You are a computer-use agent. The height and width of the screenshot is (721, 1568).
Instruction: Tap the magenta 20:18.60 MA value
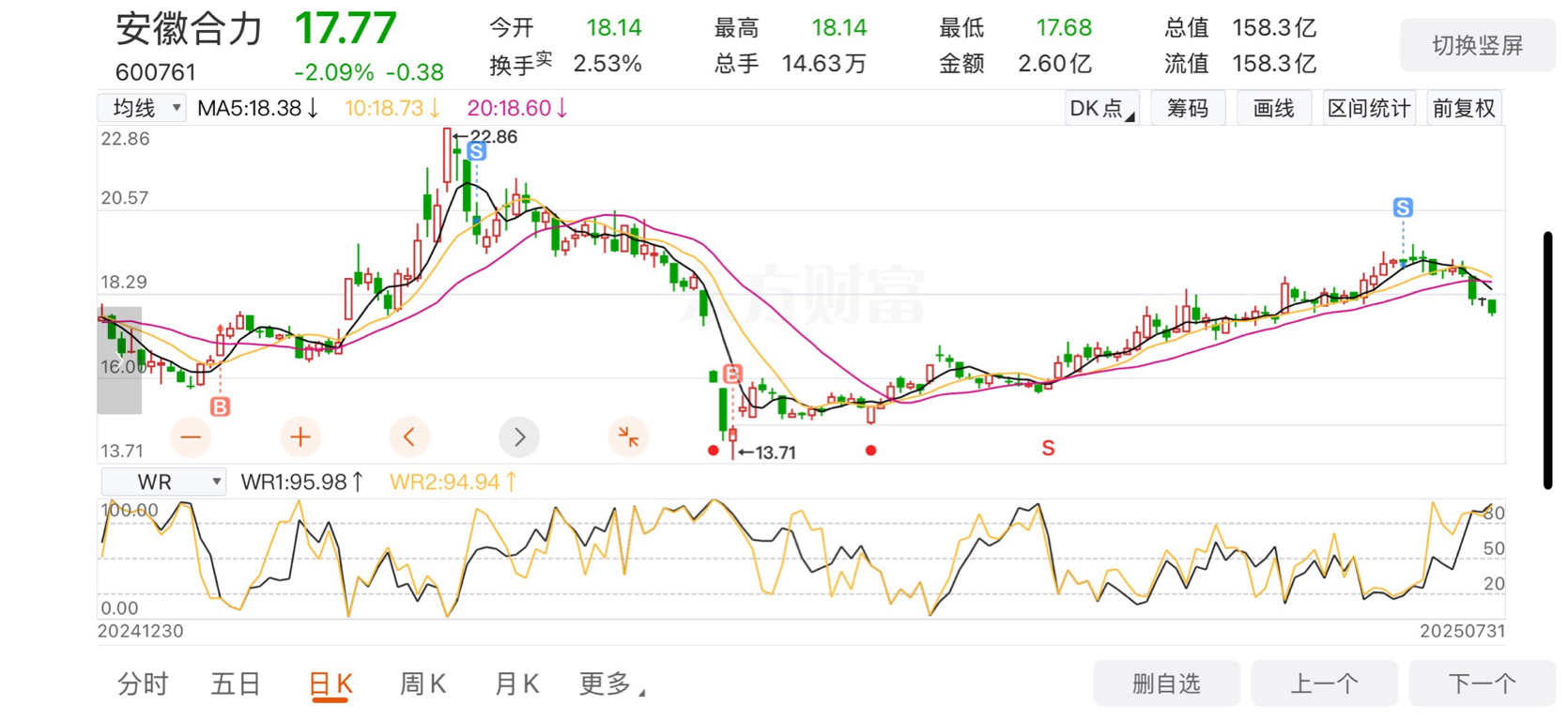tap(517, 108)
